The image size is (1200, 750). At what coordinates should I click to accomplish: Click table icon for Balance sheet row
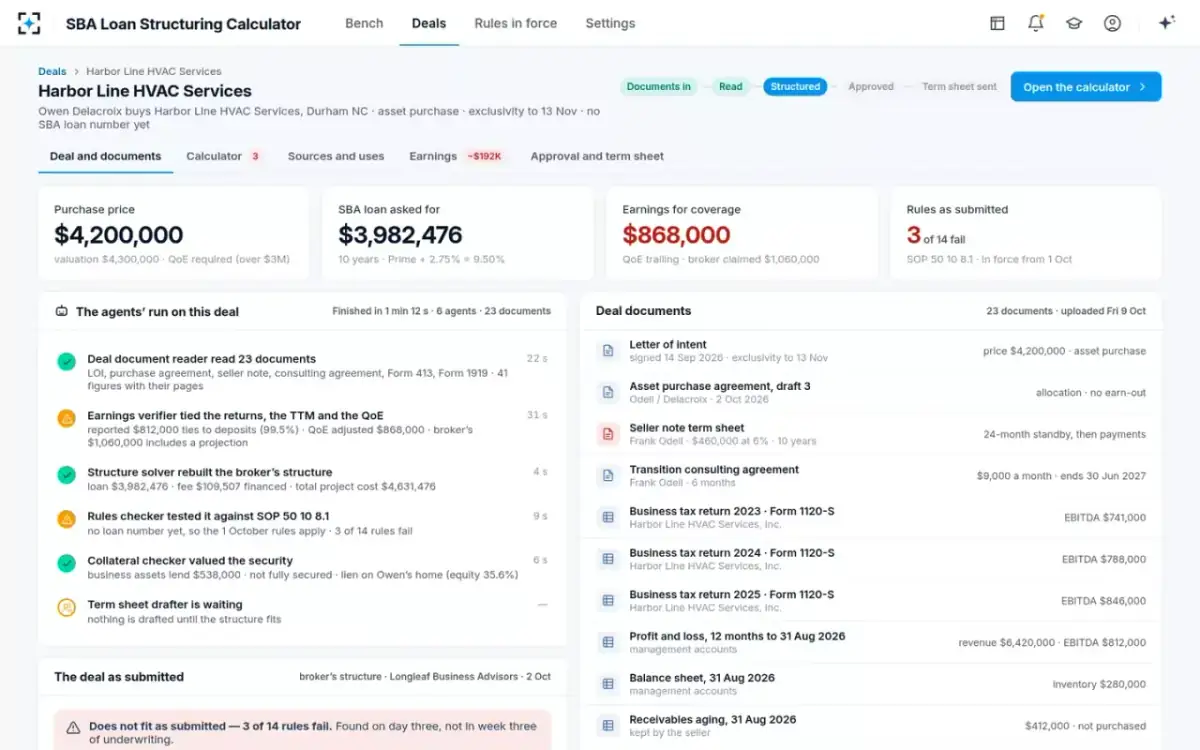point(607,684)
